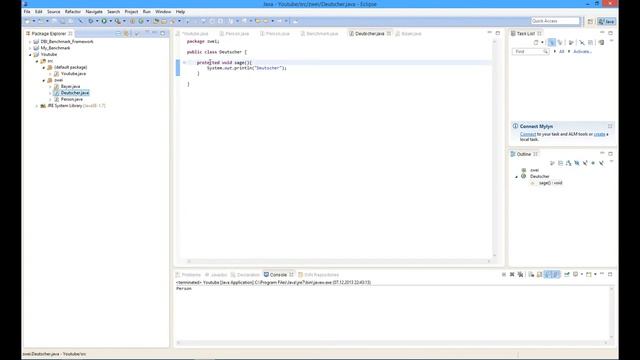Click New Task icon in Task List
Image resolution: width=640 pixels, height=360 pixels.
coord(536,42)
